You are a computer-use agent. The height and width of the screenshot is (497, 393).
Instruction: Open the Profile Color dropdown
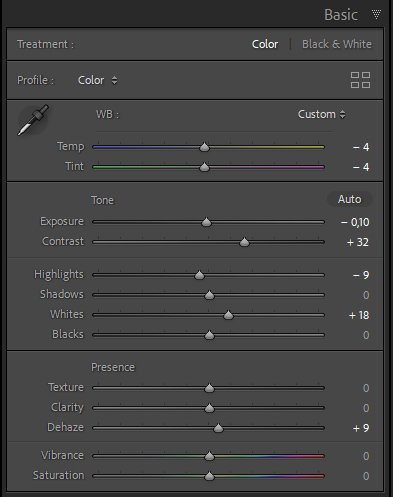point(97,80)
